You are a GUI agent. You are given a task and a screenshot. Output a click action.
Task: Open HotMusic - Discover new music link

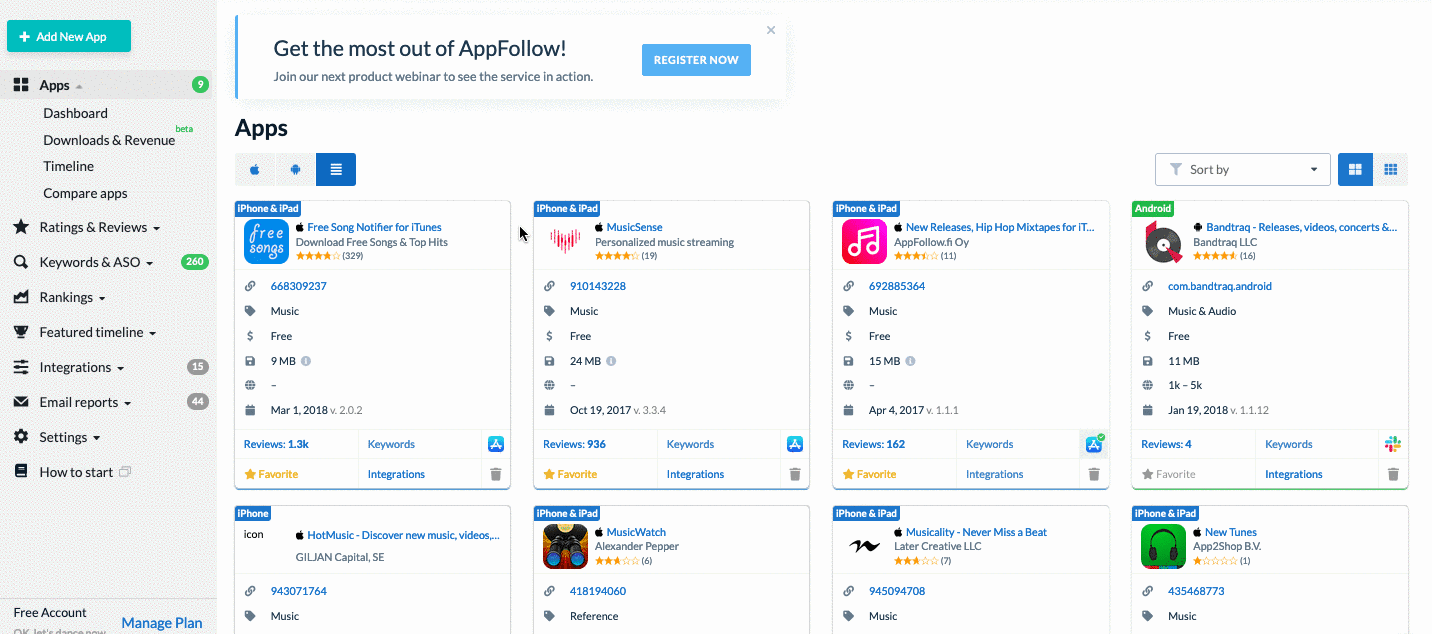(403, 535)
